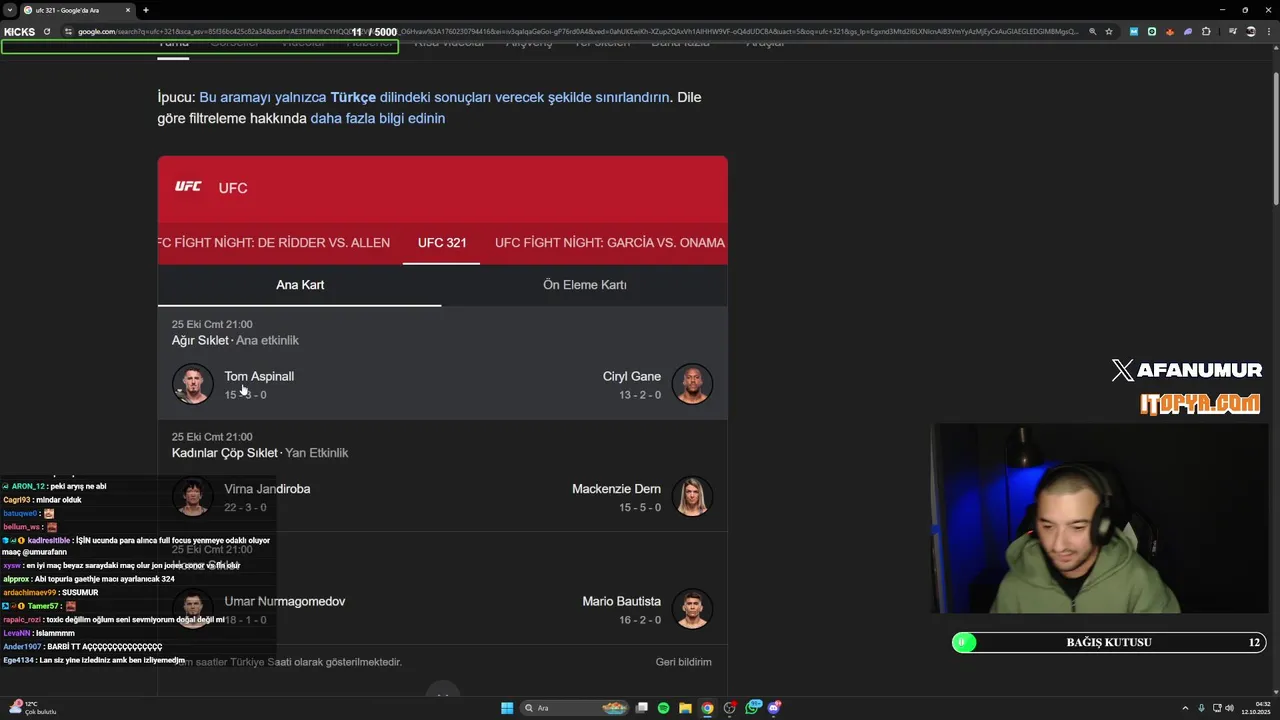Click the purple feather extension icon
Image resolution: width=1280 pixels, height=720 pixels.
coord(1188,31)
